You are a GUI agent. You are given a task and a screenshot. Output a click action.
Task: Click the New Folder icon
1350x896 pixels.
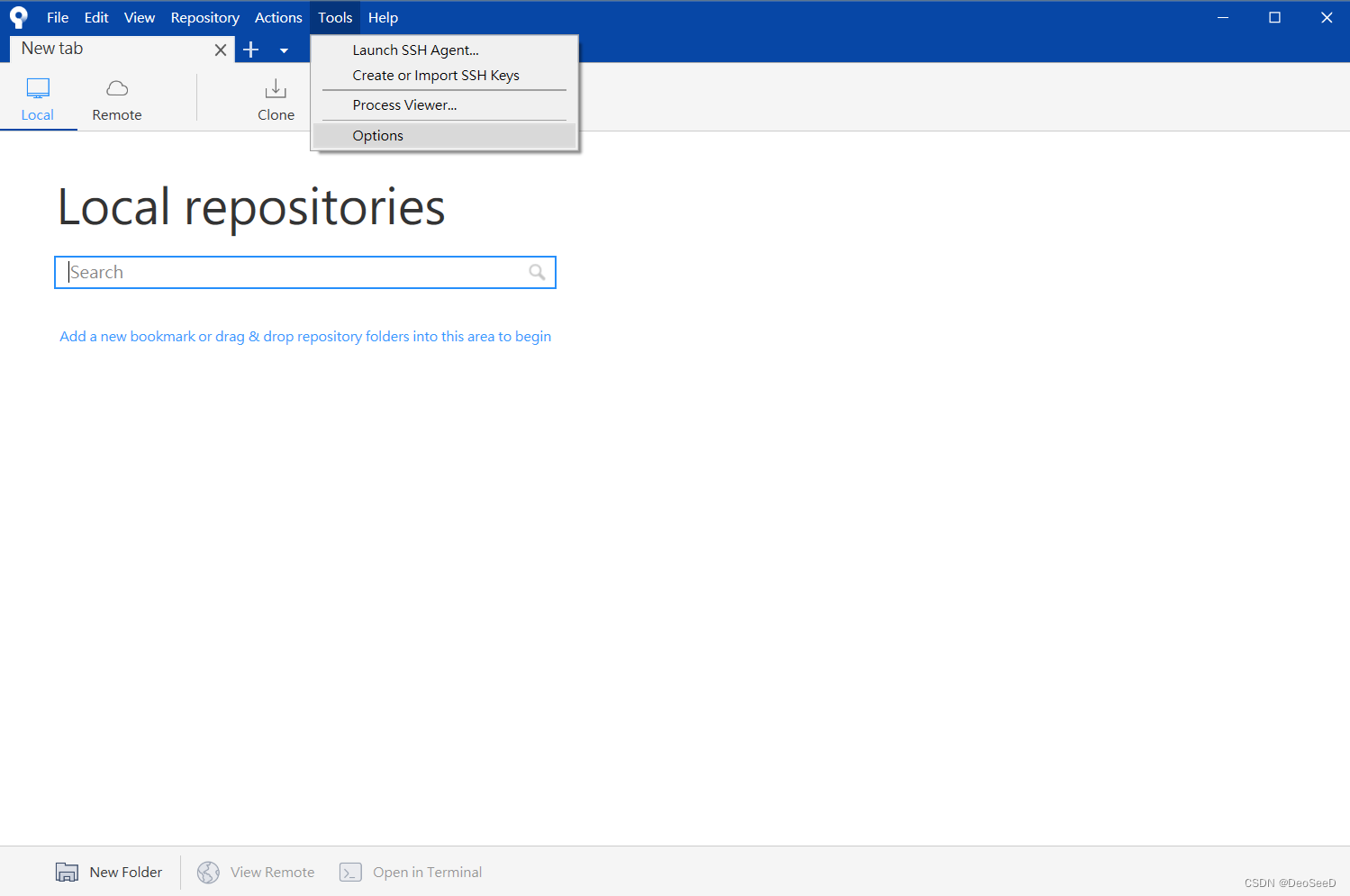pyautogui.click(x=67, y=872)
